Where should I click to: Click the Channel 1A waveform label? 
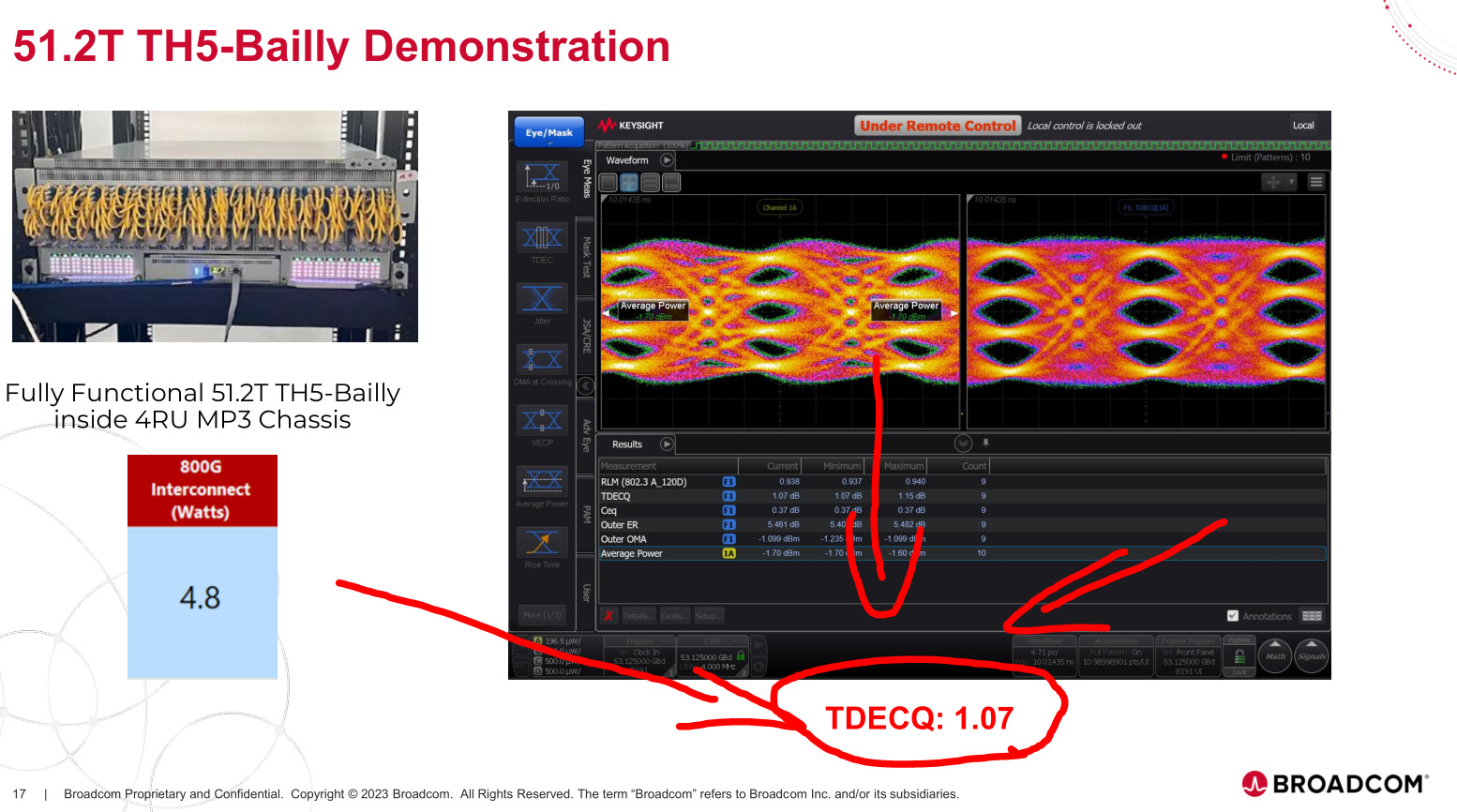click(x=780, y=207)
